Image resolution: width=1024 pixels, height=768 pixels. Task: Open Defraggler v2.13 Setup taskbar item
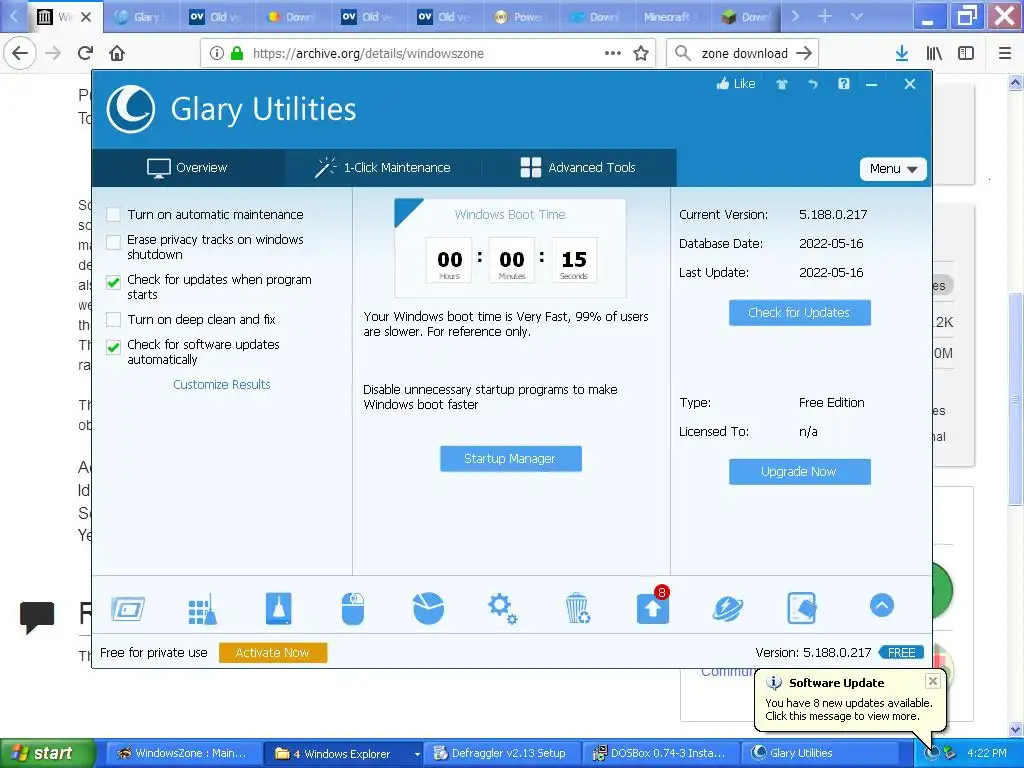(x=502, y=753)
